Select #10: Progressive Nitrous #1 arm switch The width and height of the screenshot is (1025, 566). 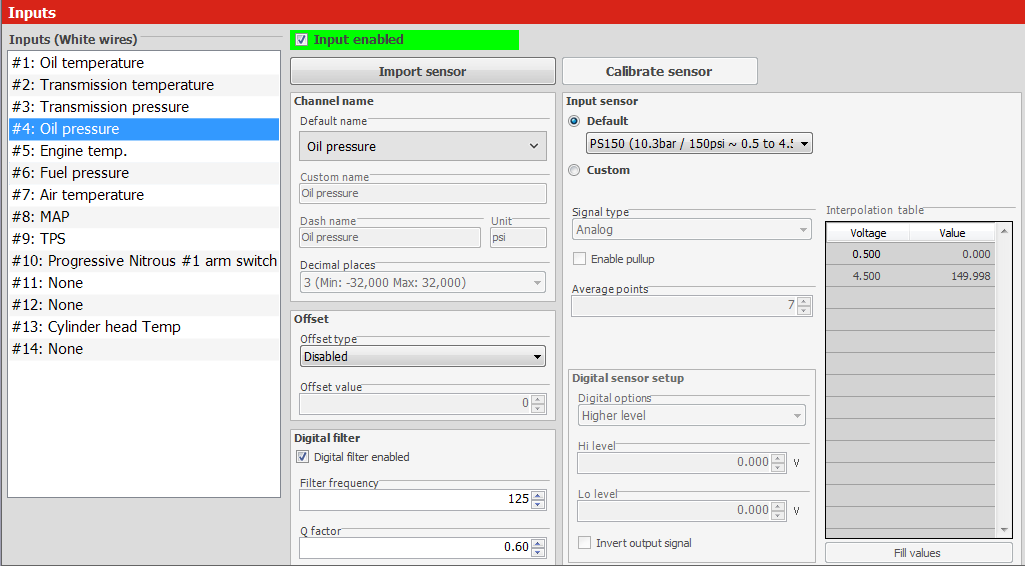point(143,261)
